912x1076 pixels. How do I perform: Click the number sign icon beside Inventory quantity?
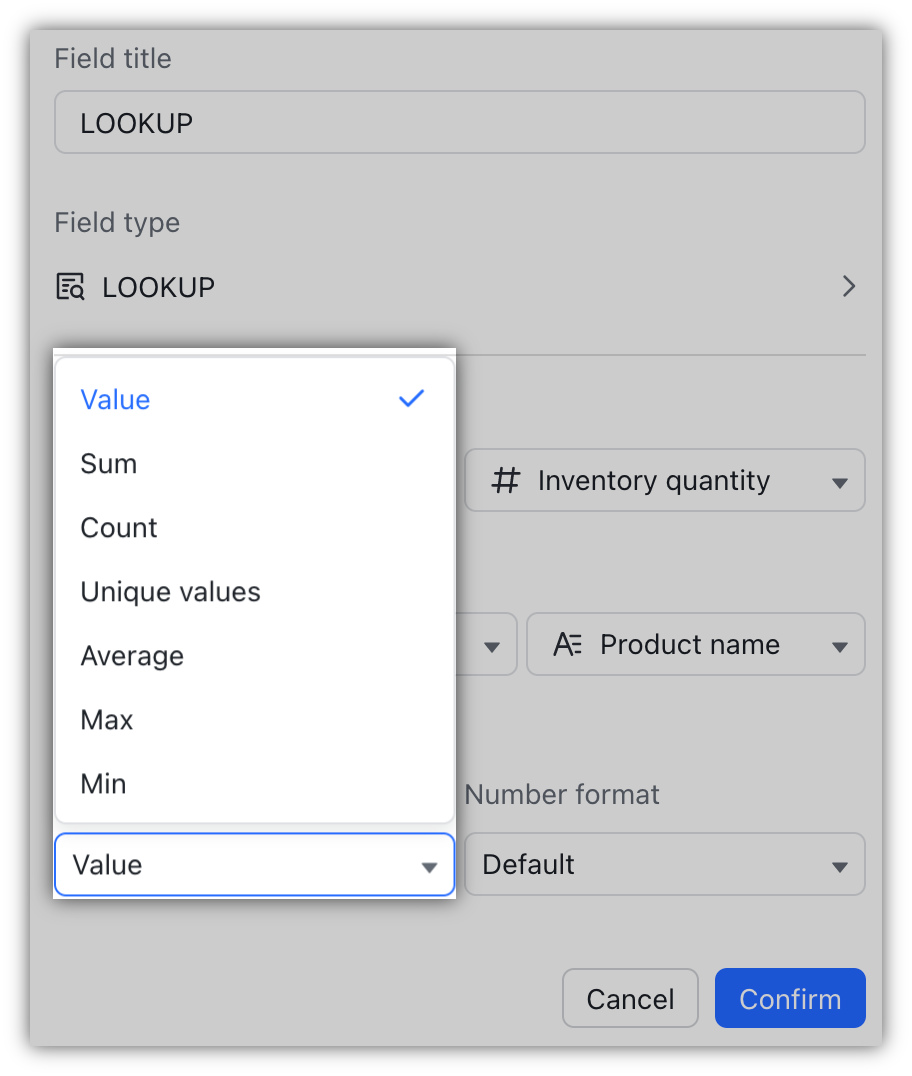(505, 480)
